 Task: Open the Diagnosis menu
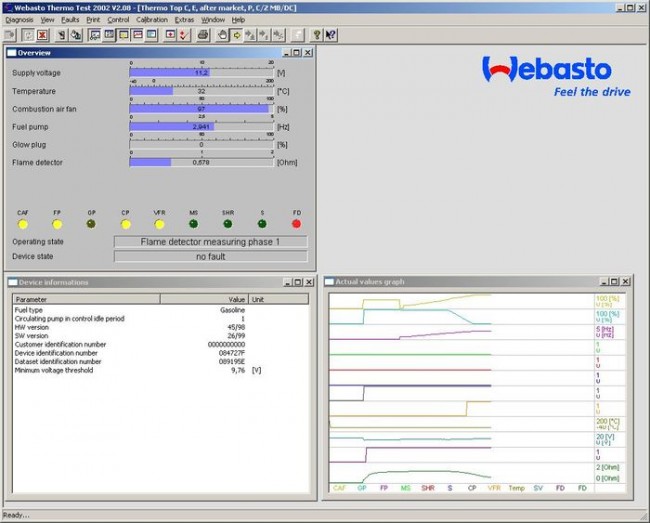(19, 20)
